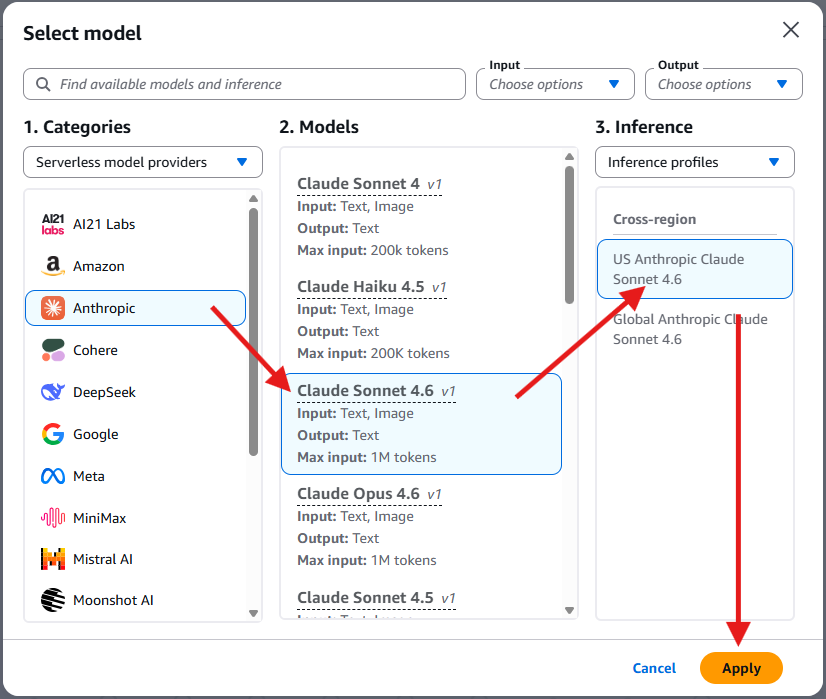
Task: Select the Cohere provider label
Action: coord(95,350)
